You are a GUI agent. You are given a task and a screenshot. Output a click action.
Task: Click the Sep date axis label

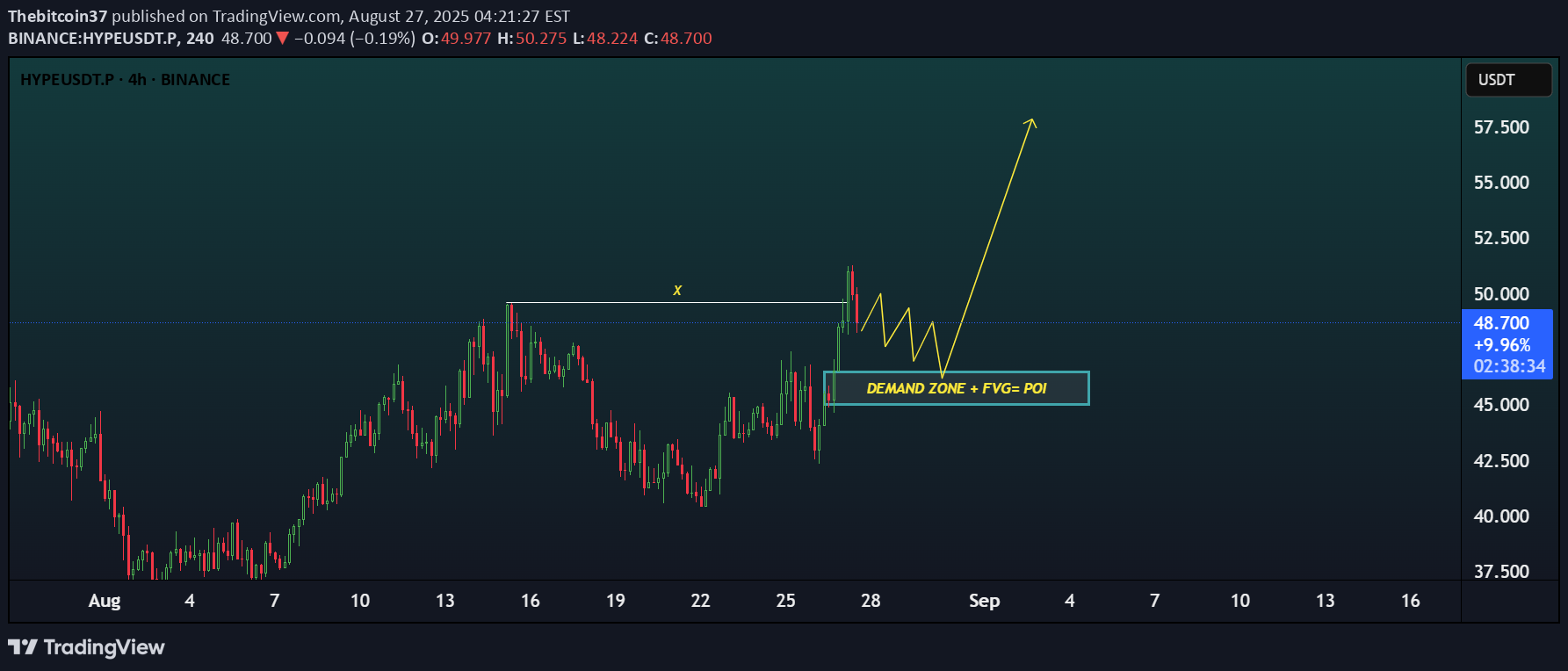984,601
